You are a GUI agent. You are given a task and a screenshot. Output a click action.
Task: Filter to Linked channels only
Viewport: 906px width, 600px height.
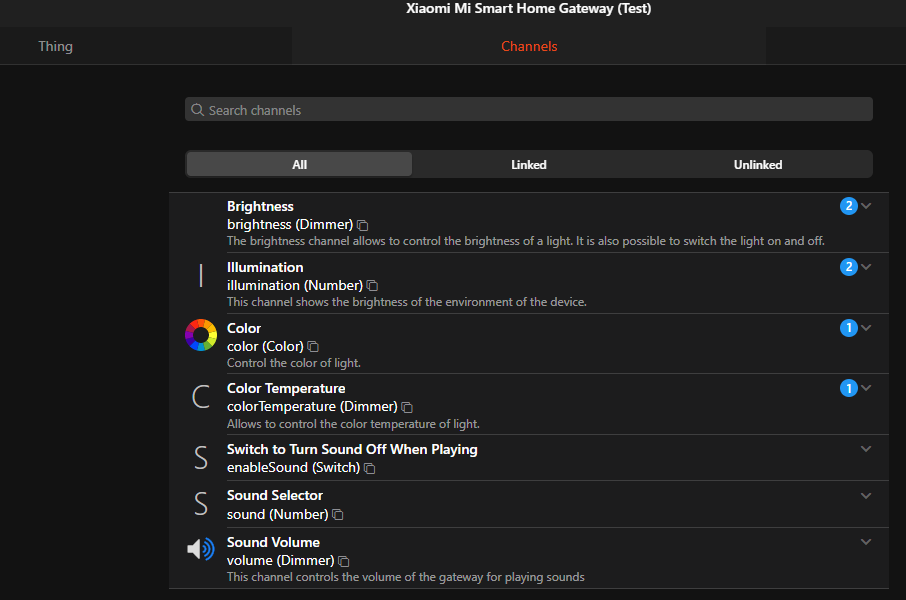(x=528, y=164)
